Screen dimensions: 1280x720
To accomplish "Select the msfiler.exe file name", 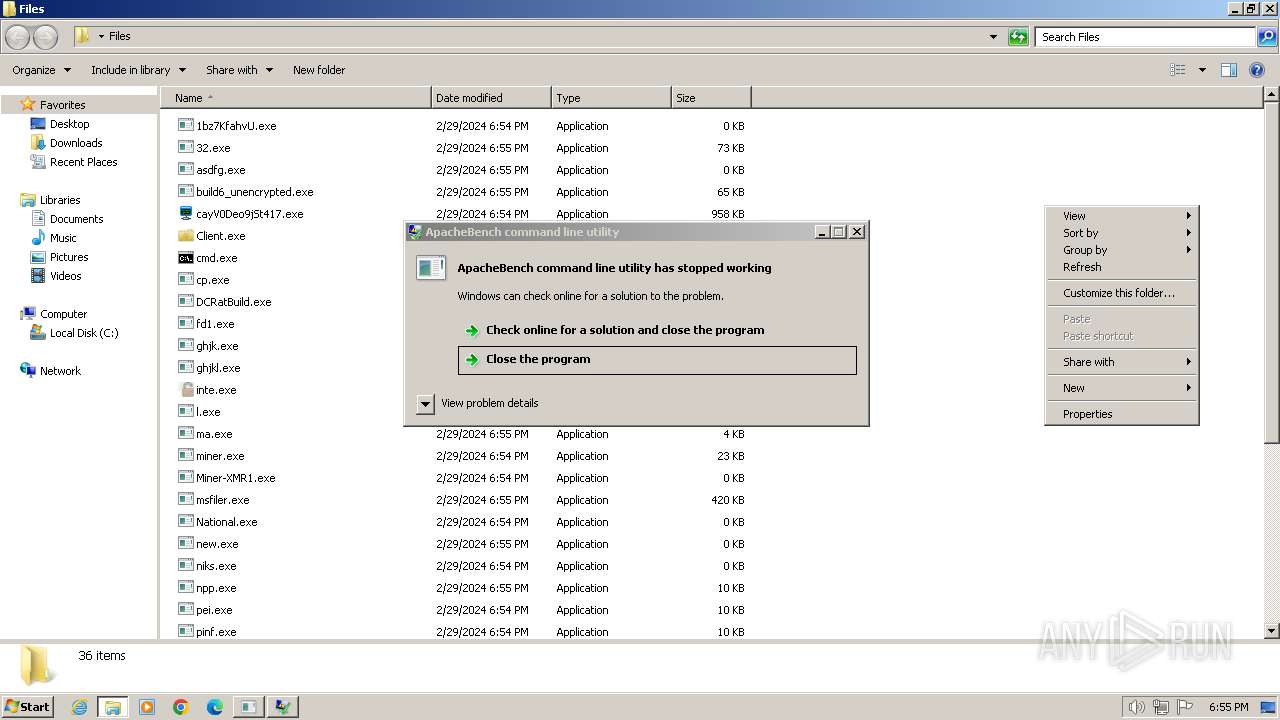I will coord(223,500).
